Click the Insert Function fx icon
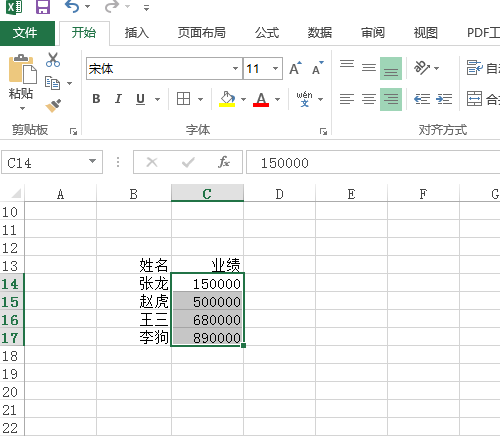Viewport: 500px width, 436px height. (224, 162)
